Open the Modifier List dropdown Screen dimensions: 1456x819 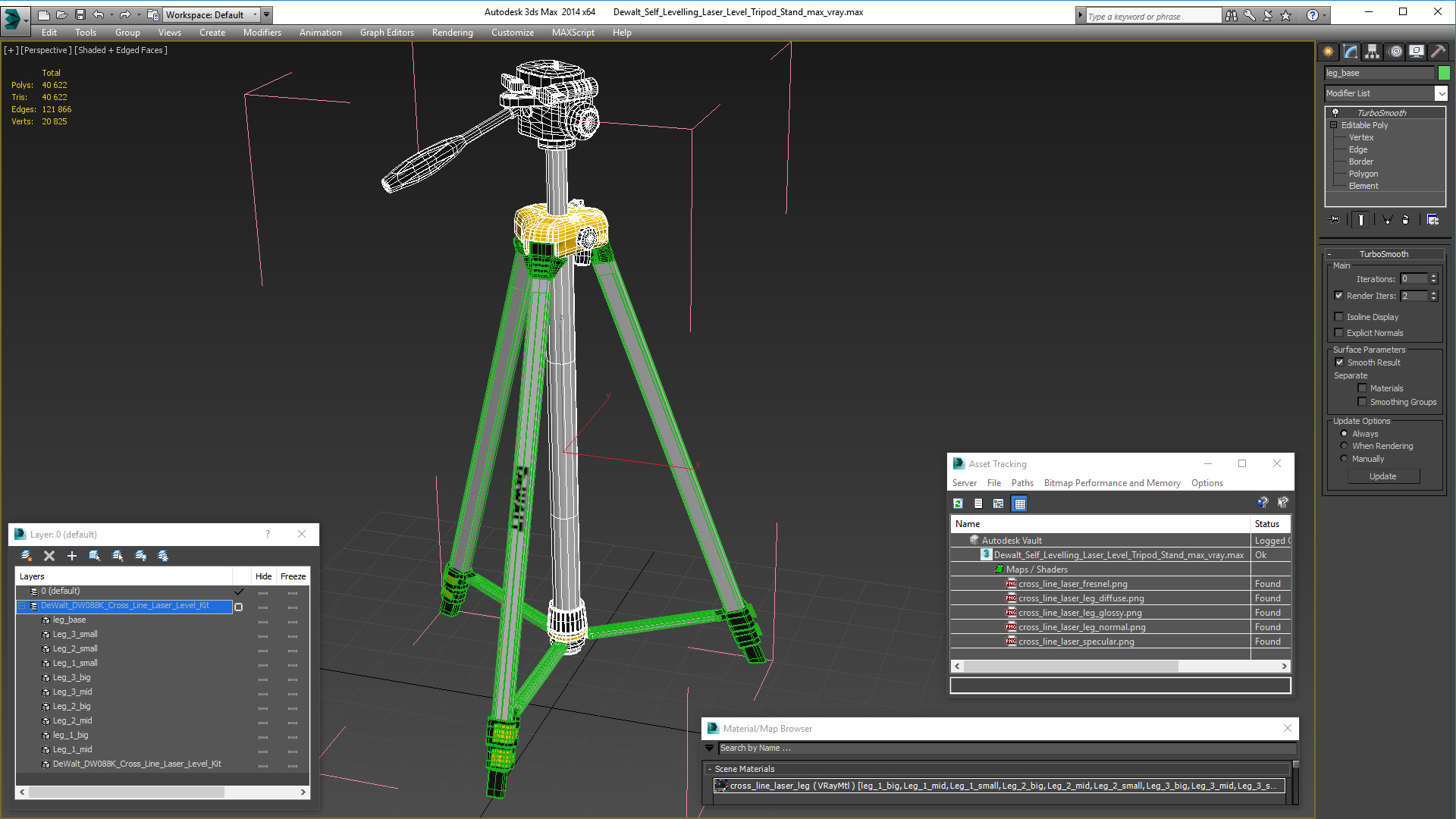point(1441,93)
